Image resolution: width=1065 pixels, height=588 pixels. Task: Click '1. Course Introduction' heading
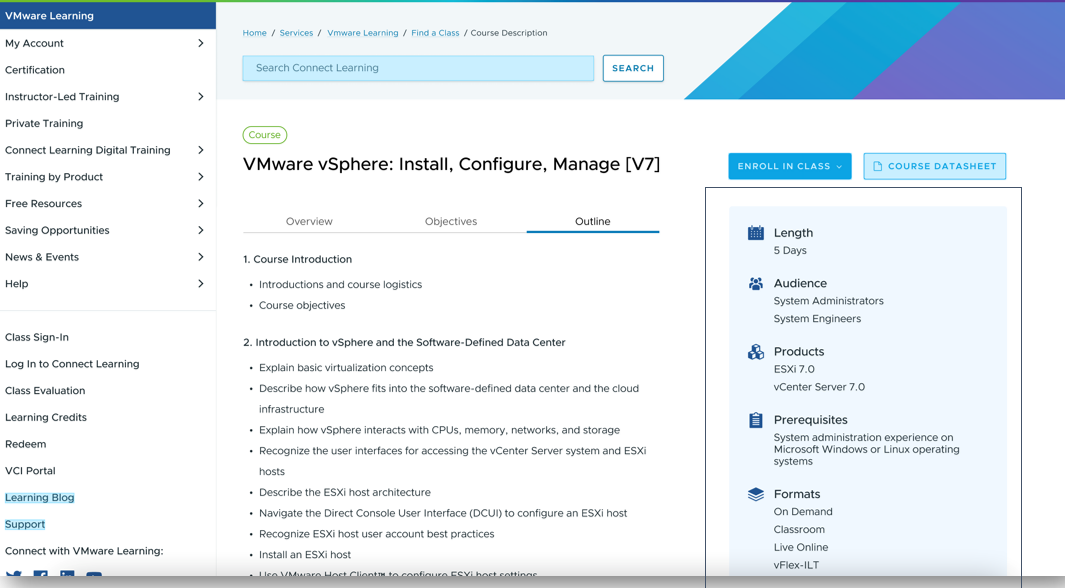297,259
